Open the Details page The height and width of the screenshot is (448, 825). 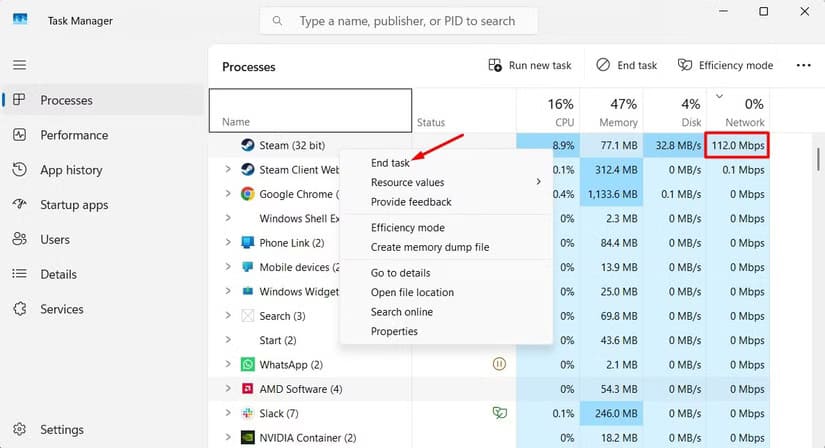[59, 274]
